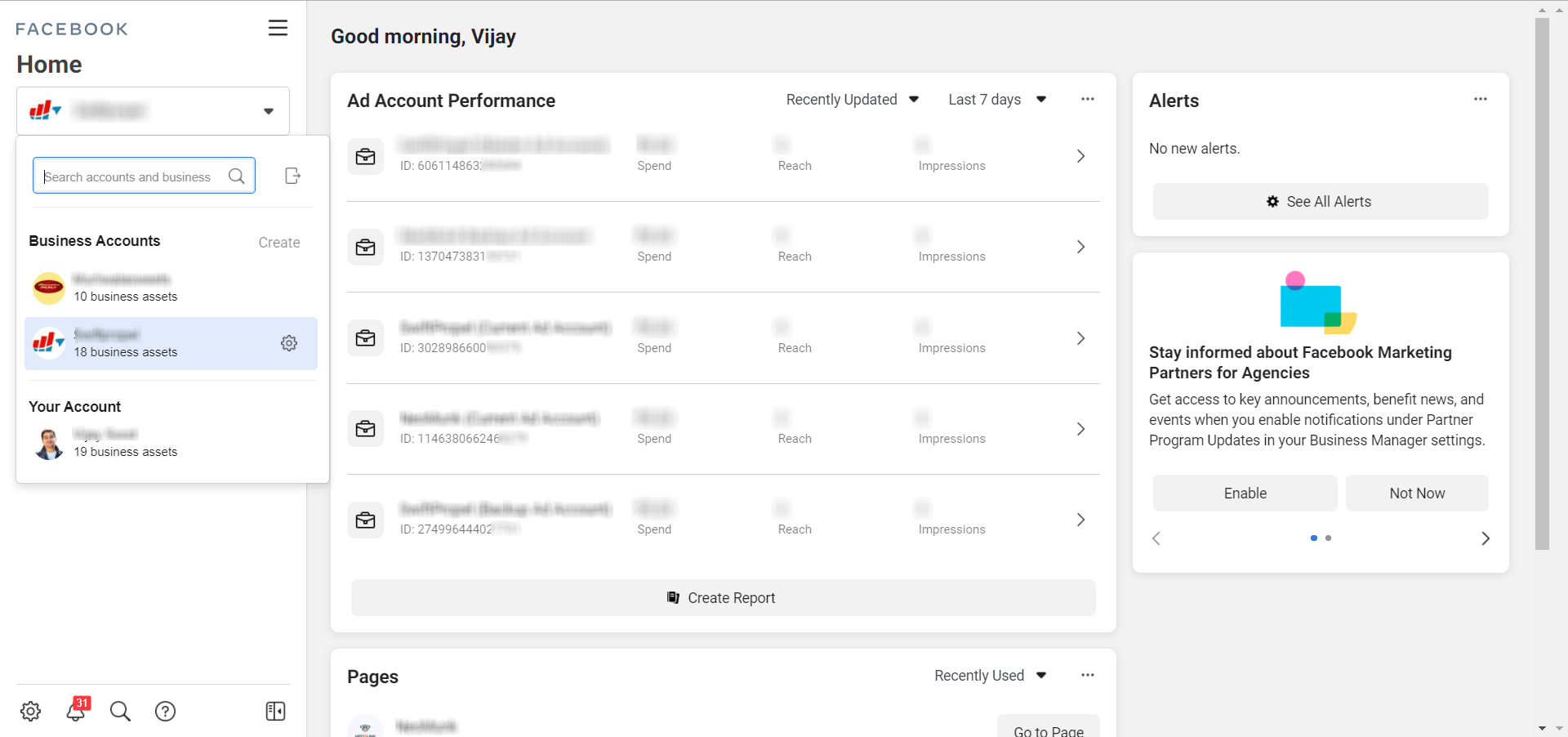Click Create link for Business Accounts
1568x737 pixels.
(x=278, y=243)
